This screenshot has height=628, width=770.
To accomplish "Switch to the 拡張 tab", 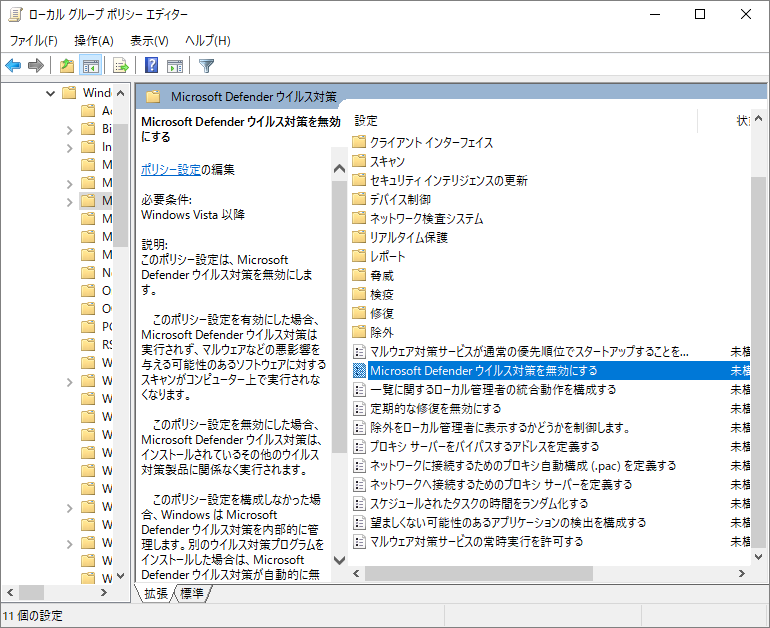I will click(x=156, y=594).
